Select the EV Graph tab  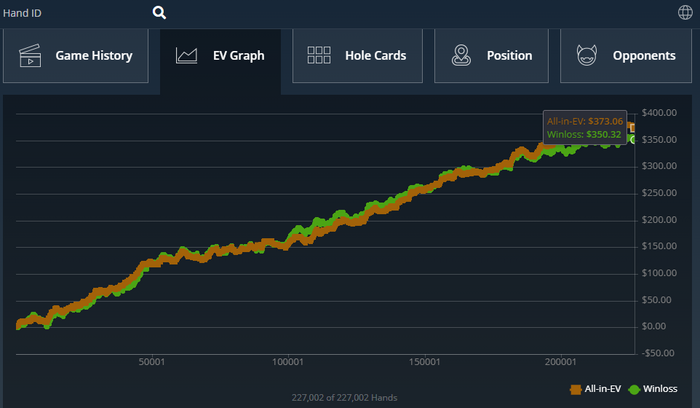[221, 61]
